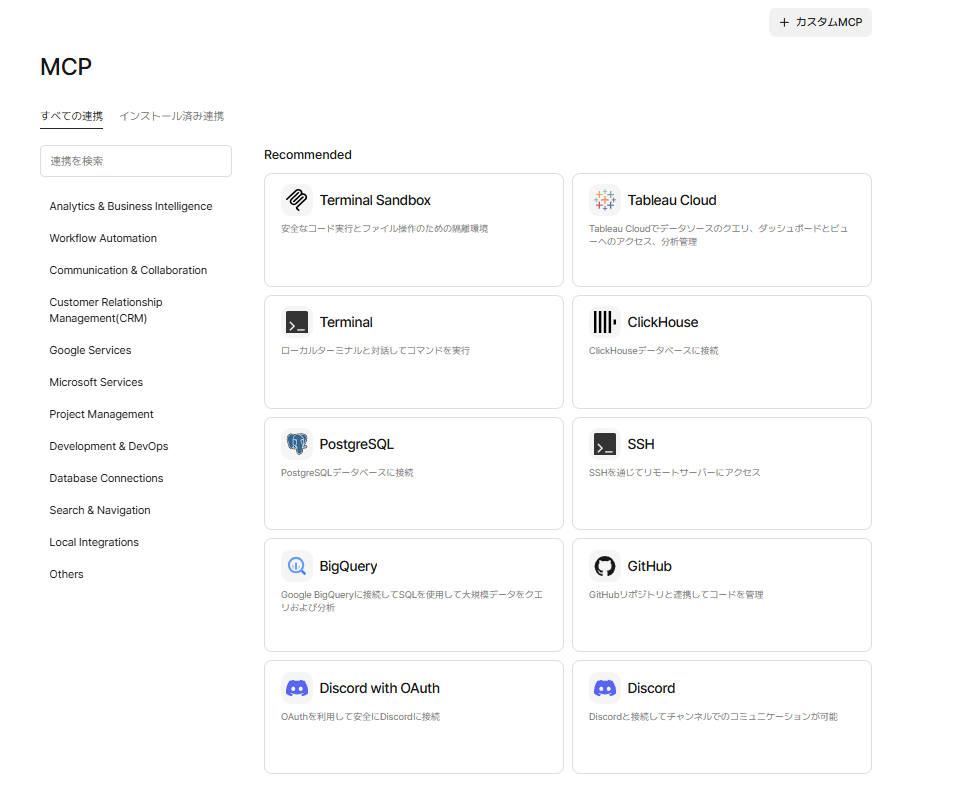Viewport: 963px width, 788px height.
Task: Click the Discord card title text
Action: pos(651,689)
